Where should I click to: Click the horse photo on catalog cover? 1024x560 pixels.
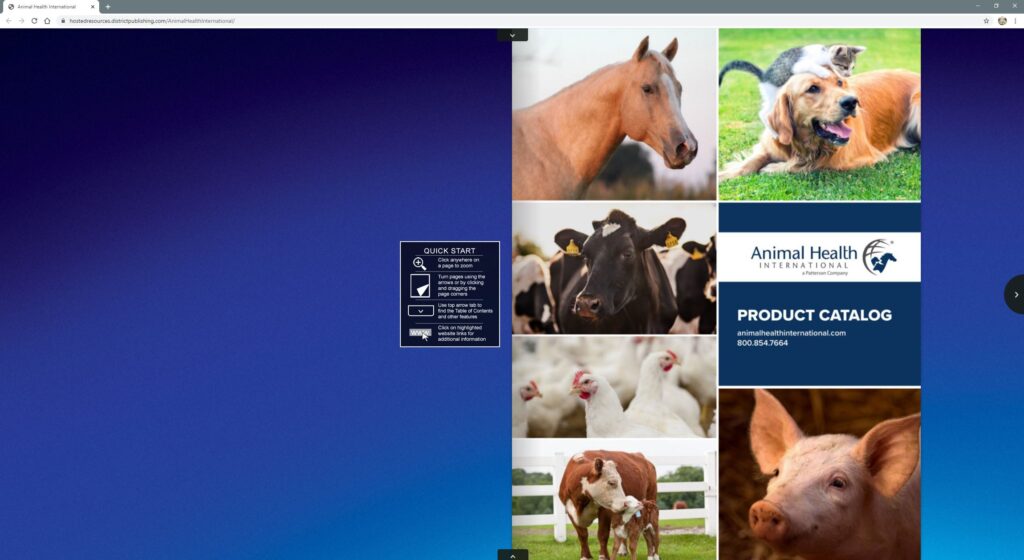(614, 114)
